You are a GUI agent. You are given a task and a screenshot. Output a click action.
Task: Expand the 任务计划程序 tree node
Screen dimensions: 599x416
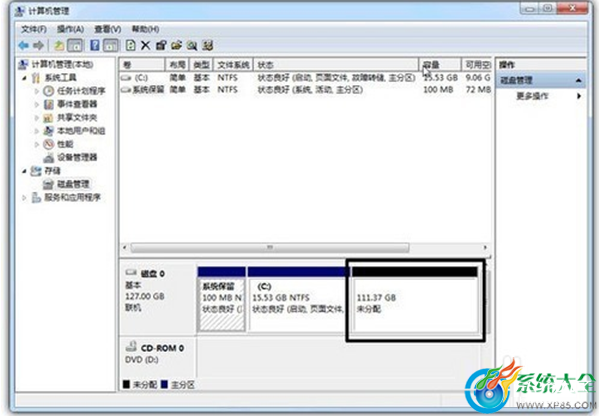point(37,91)
